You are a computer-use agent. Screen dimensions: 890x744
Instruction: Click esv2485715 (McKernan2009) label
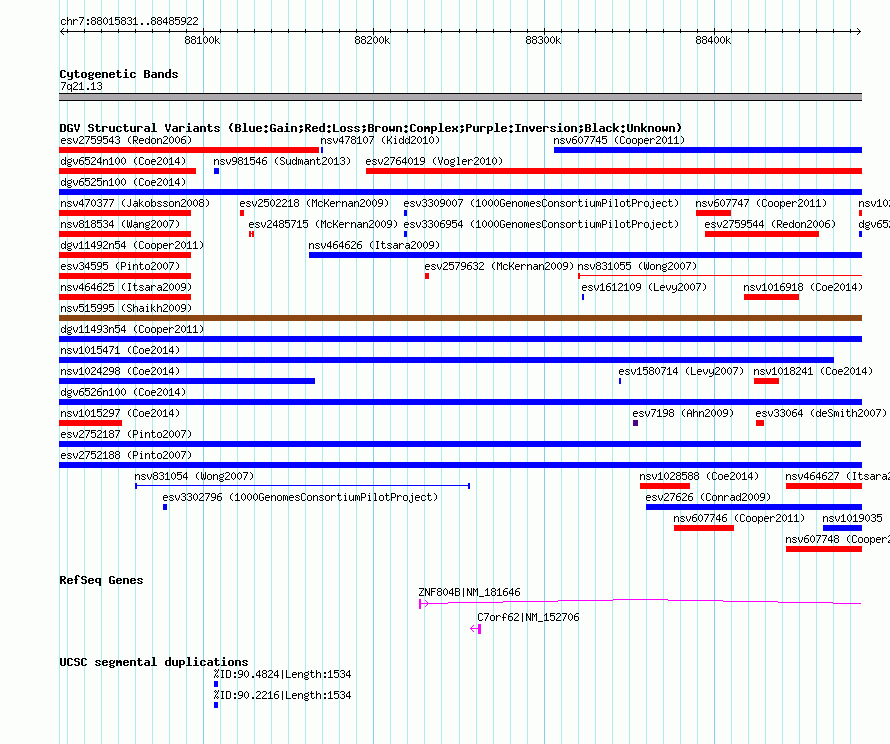point(324,224)
